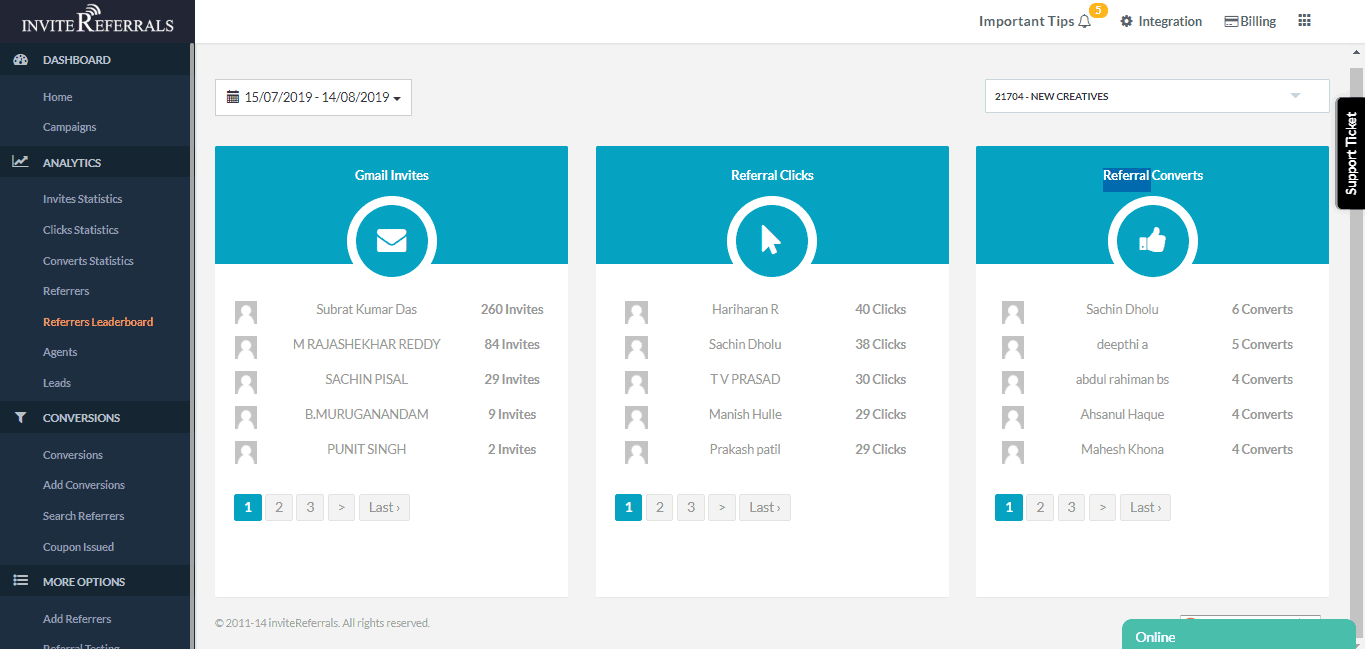Open the Support Ticket side tab
The image size is (1365, 649).
(1351, 153)
